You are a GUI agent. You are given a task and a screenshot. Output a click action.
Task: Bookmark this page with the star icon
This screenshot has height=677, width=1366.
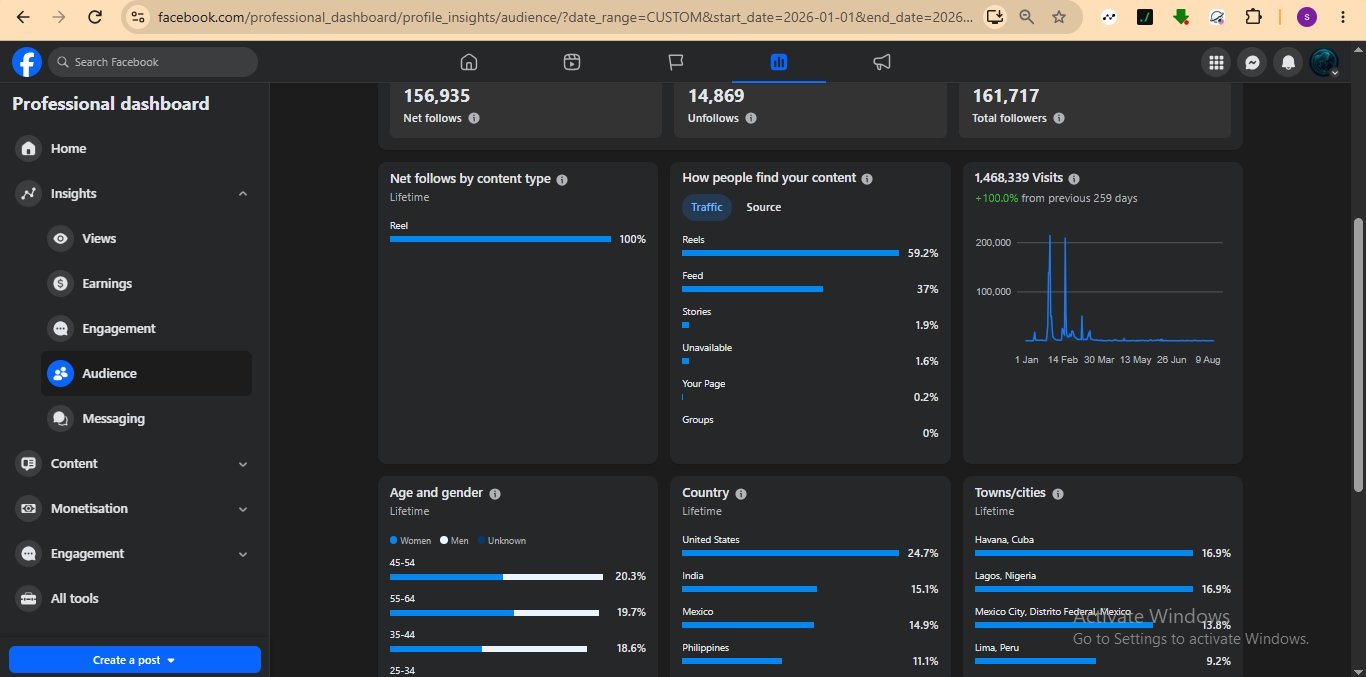1059,17
